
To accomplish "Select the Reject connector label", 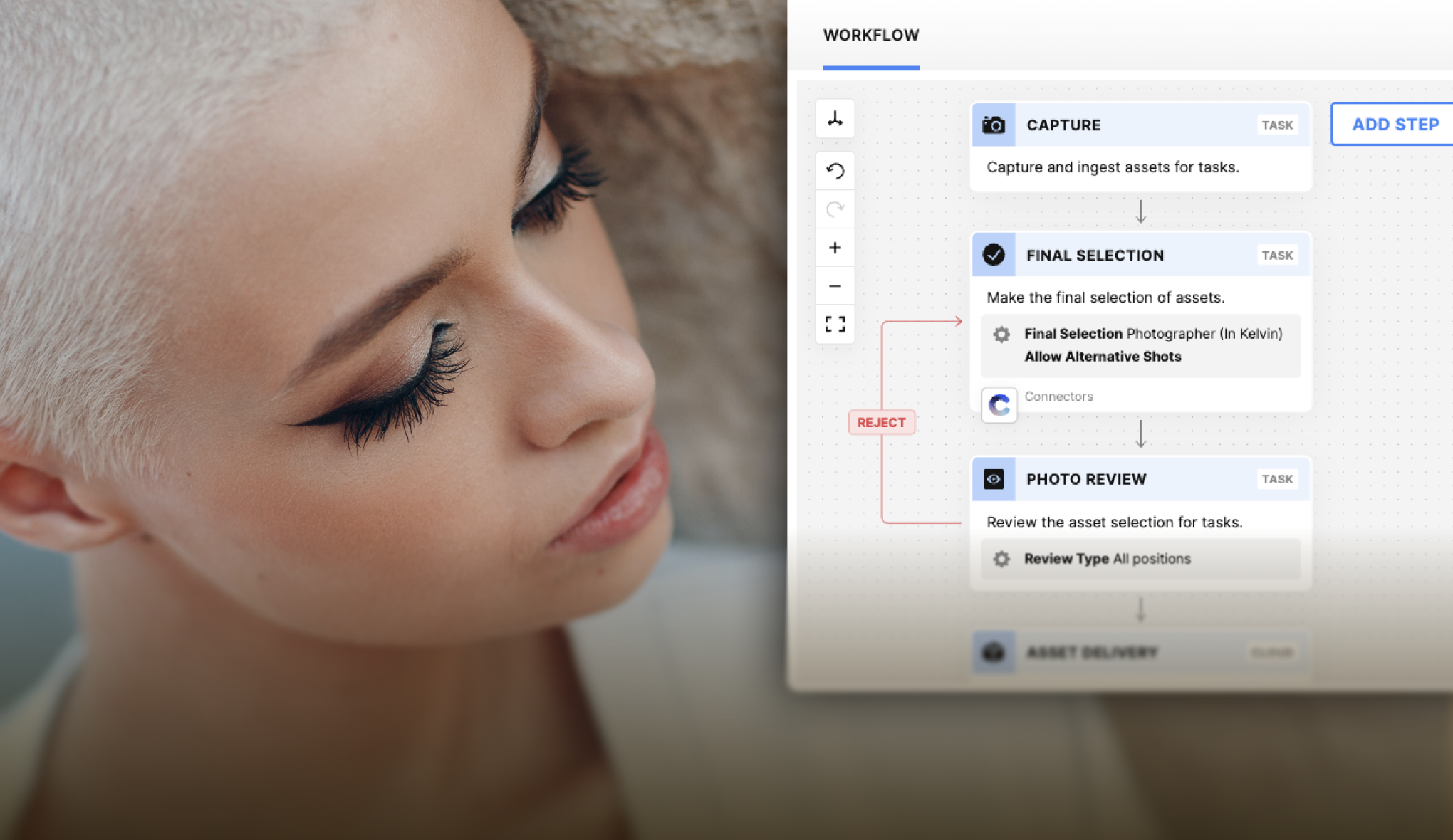I will pos(881,422).
